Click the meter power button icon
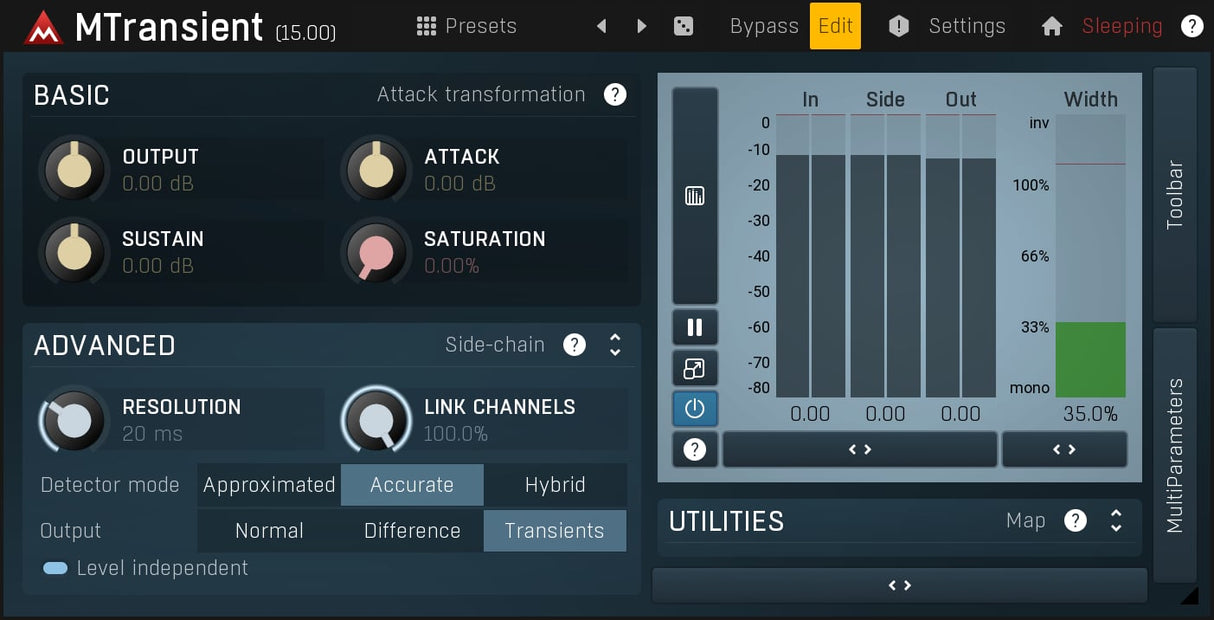This screenshot has width=1214, height=620. [694, 409]
